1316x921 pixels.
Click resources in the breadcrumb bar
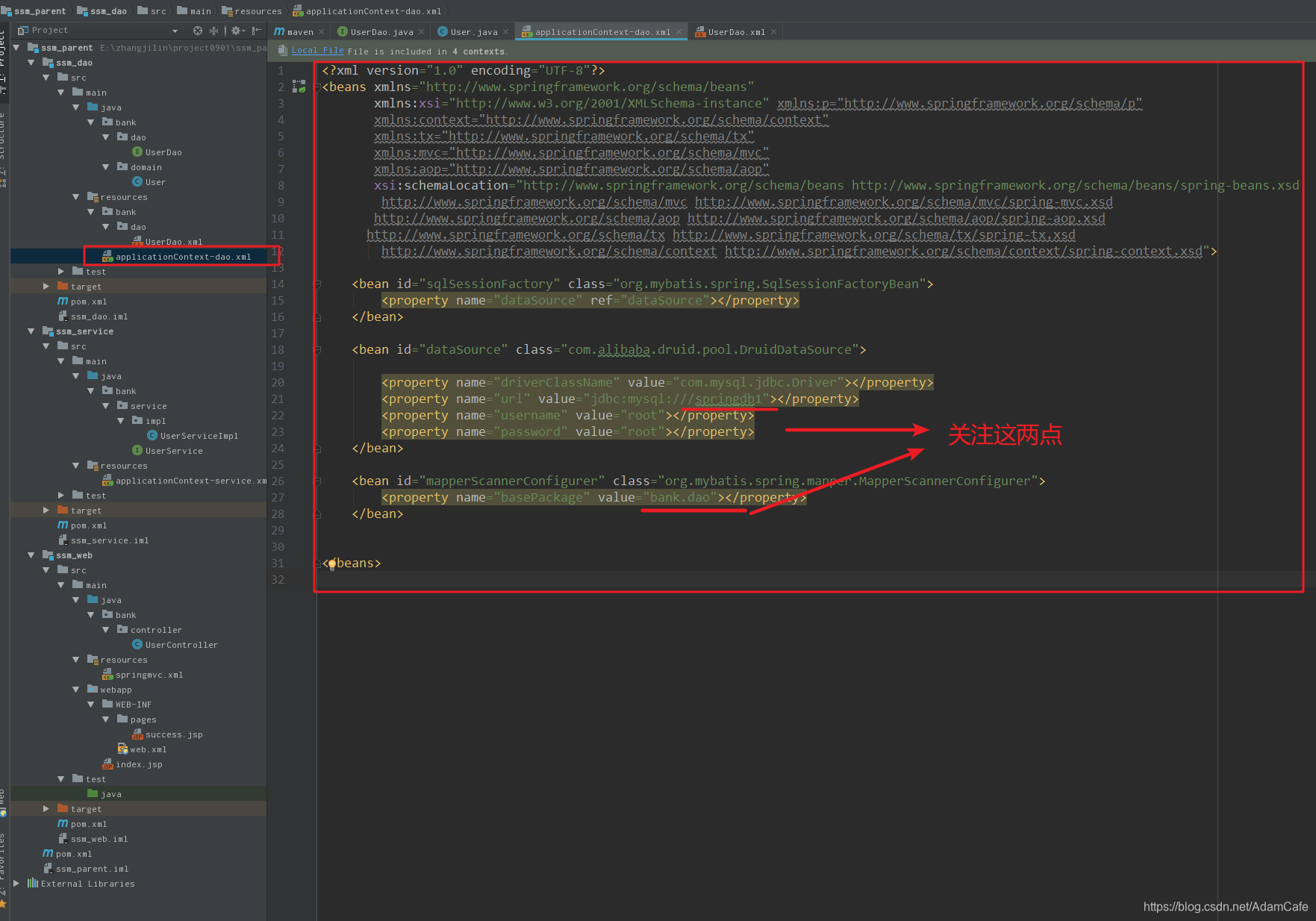252,11
